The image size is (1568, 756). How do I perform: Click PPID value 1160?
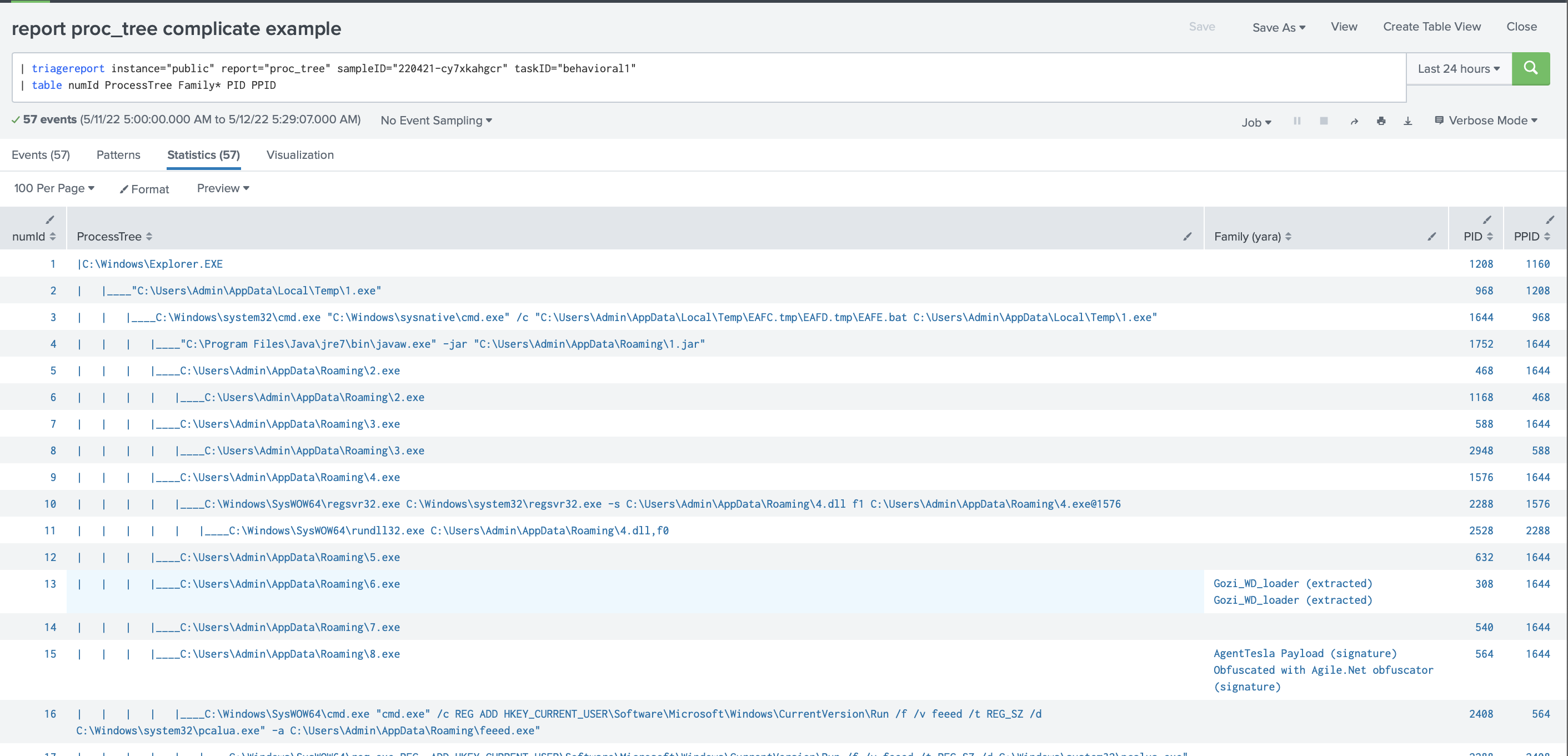1537,263
